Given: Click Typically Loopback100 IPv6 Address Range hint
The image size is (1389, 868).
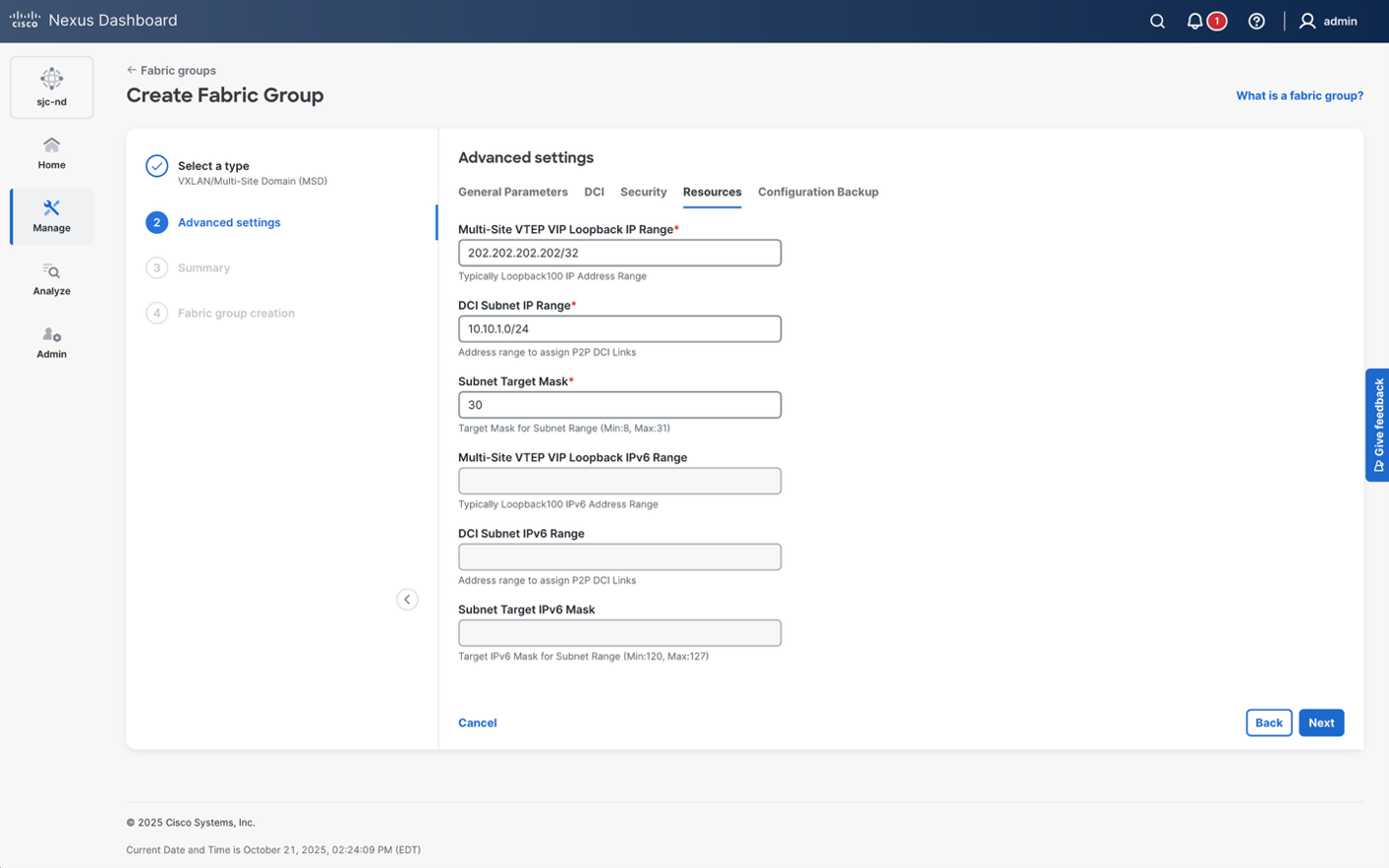Looking at the screenshot, I should tap(558, 504).
